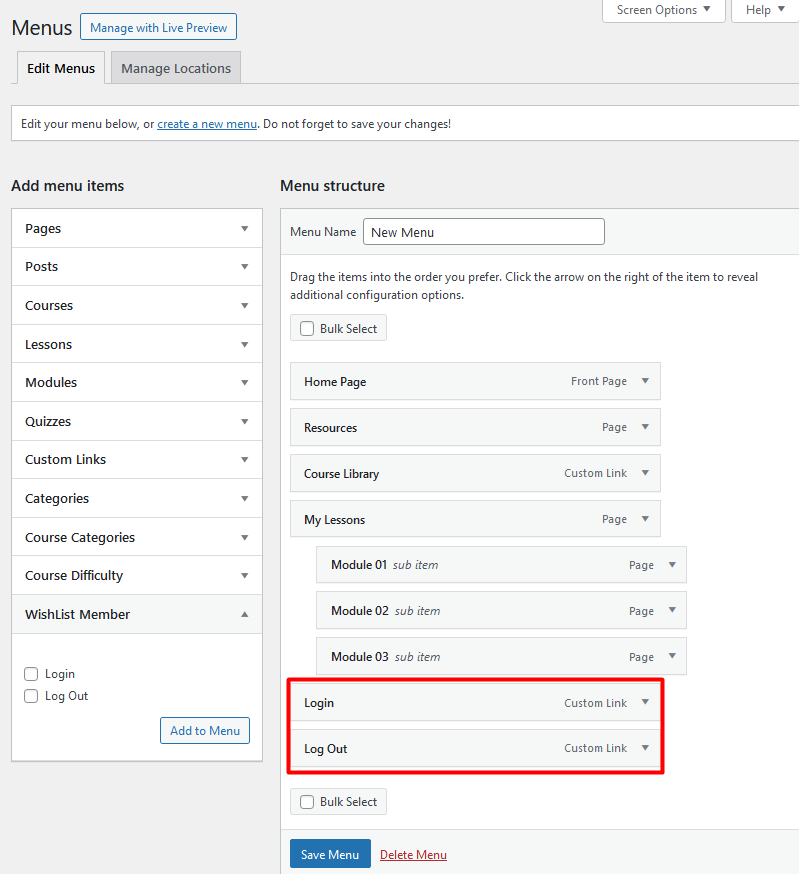Screen dimensions: 799x874
Task: Expand the Pages accordion section
Action: tap(137, 229)
